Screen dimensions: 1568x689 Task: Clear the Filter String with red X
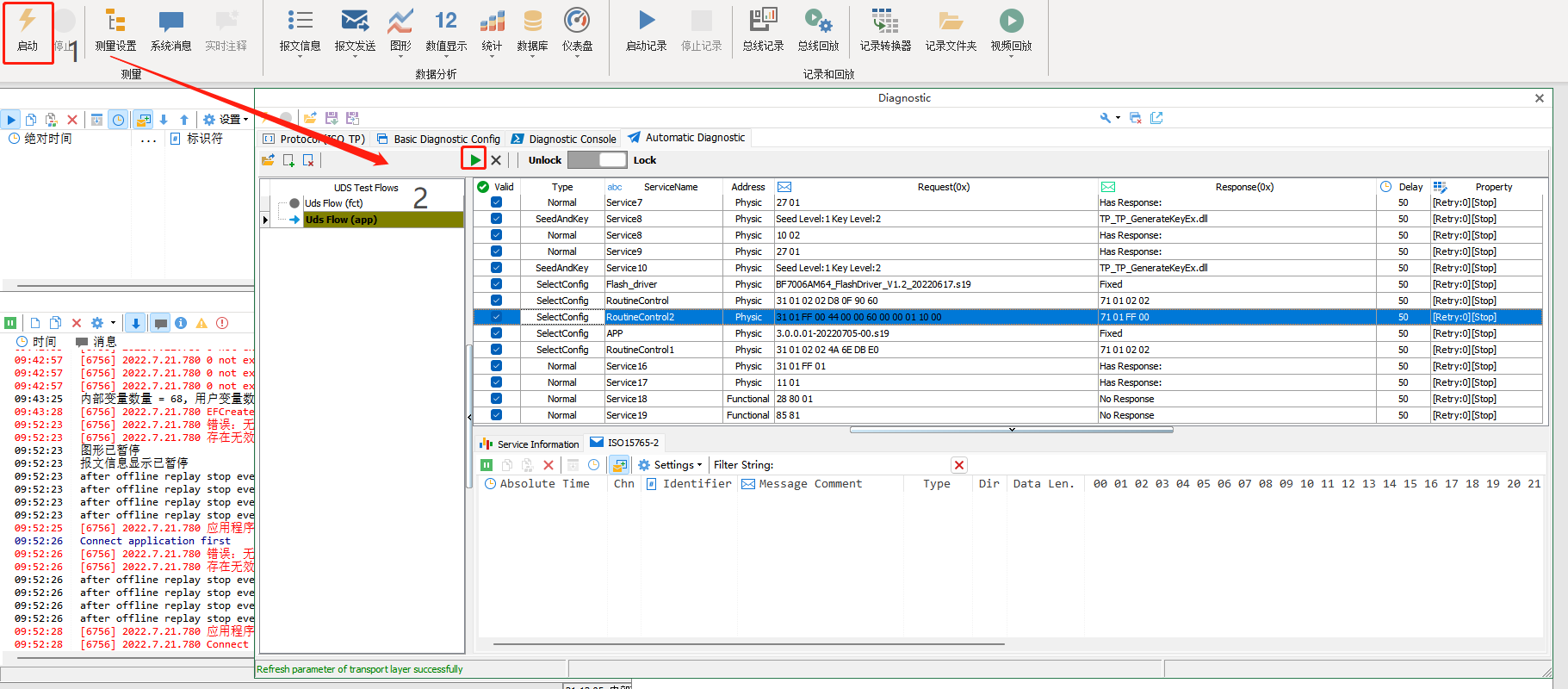959,465
